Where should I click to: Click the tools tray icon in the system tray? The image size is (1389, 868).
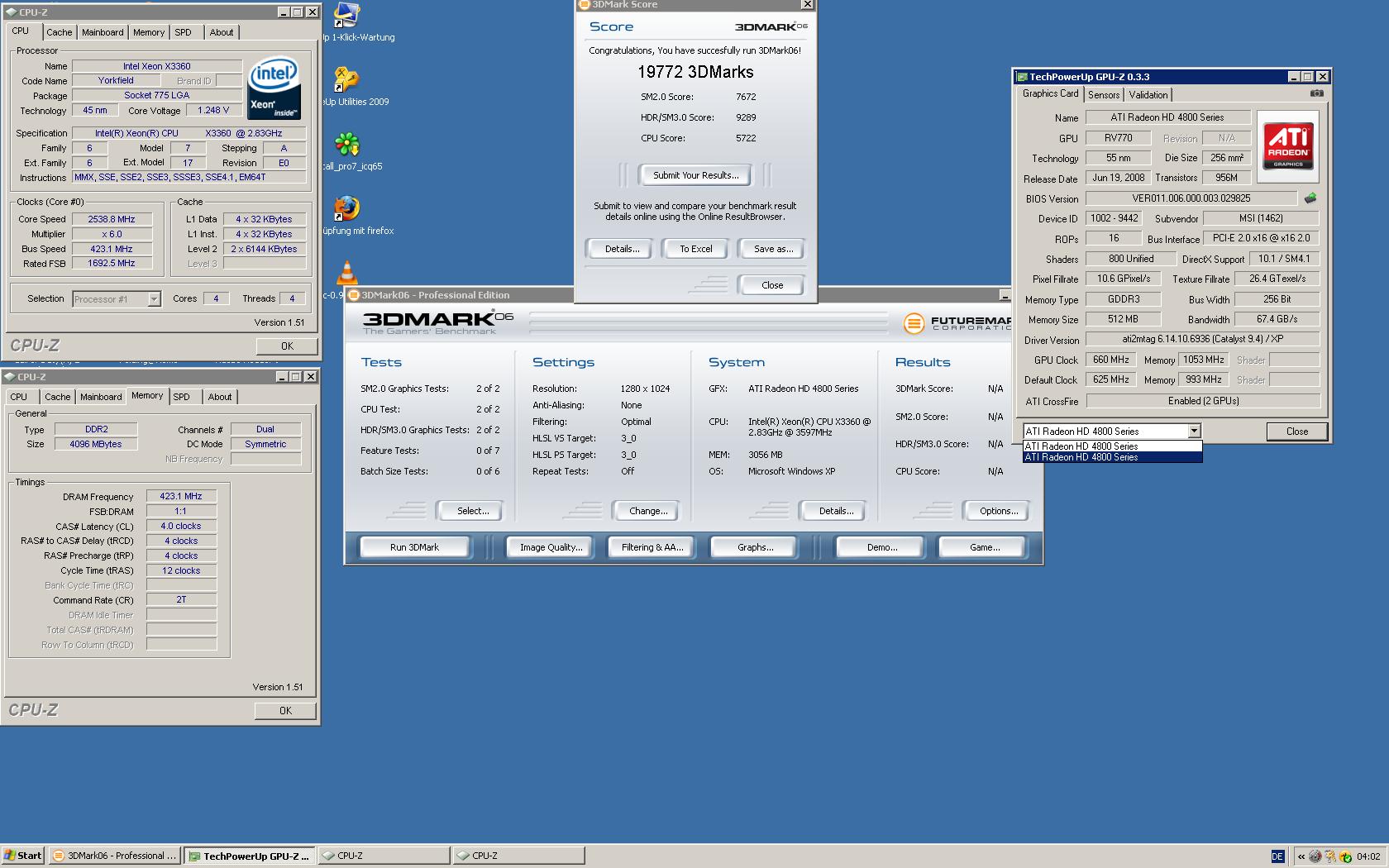pyautogui.click(x=1330, y=856)
